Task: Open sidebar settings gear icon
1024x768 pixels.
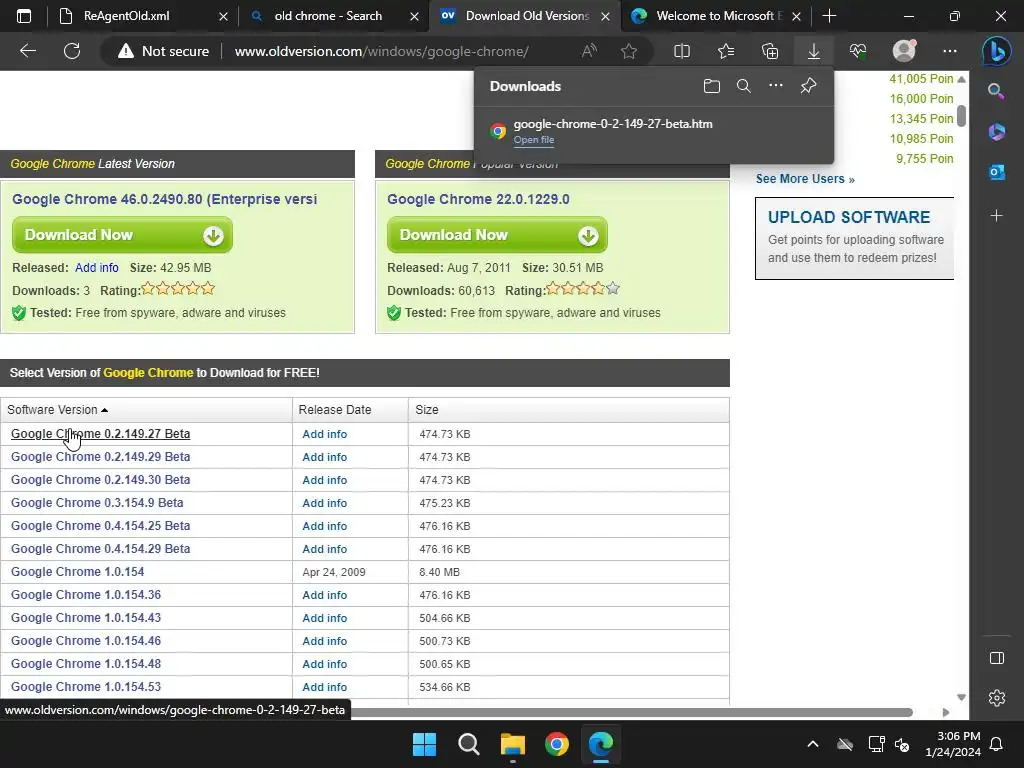Action: [997, 698]
